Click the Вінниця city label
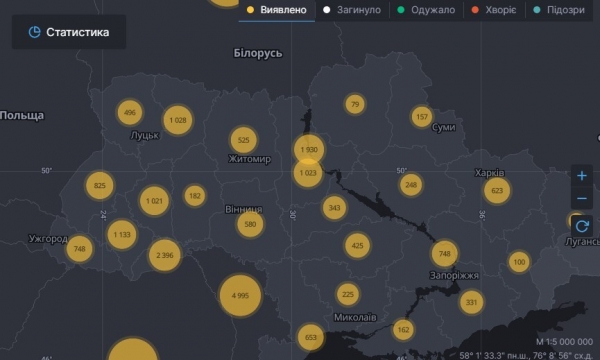600x360 pixels. pyautogui.click(x=244, y=209)
